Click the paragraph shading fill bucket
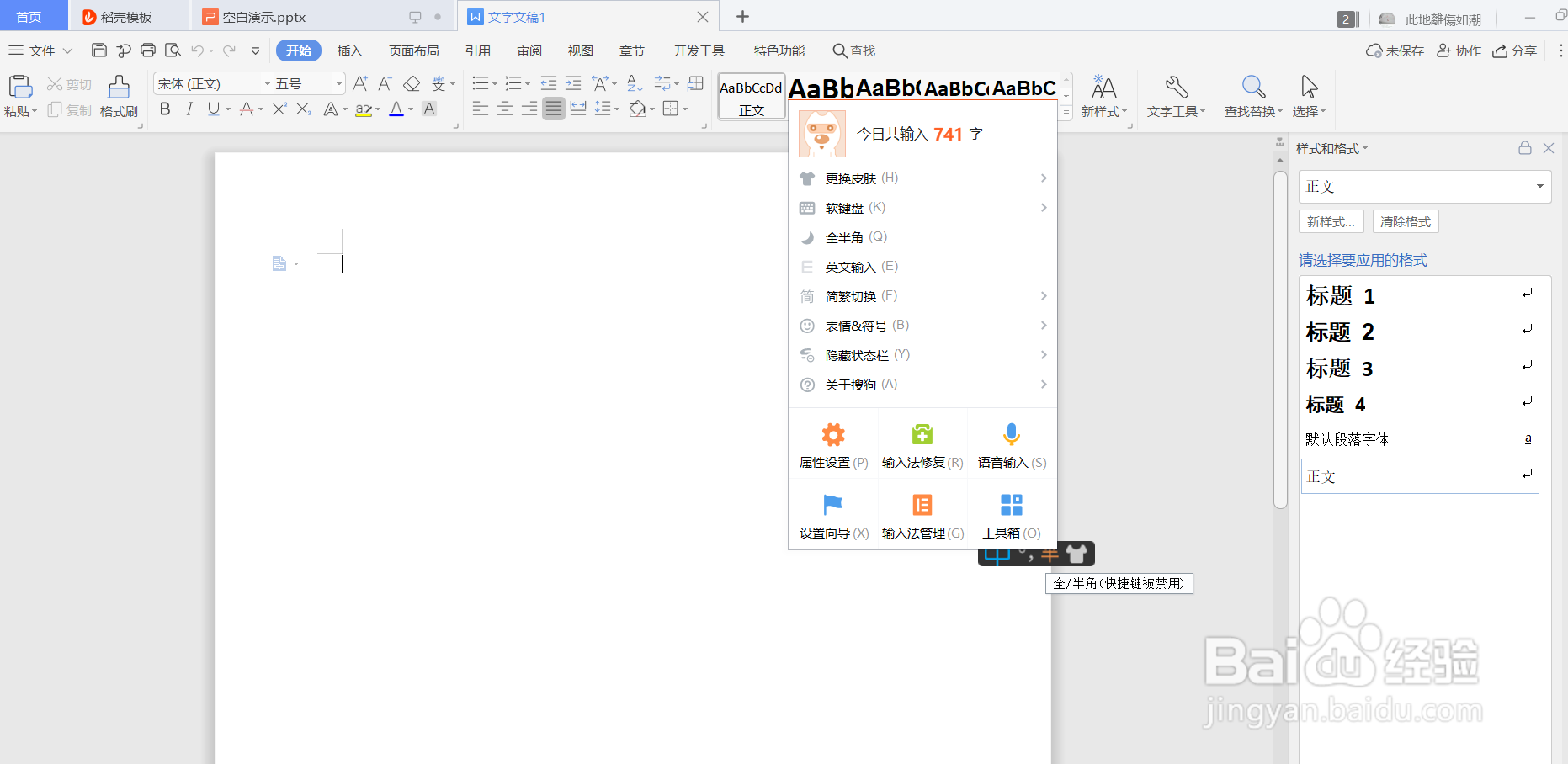The image size is (1568, 764). click(638, 109)
